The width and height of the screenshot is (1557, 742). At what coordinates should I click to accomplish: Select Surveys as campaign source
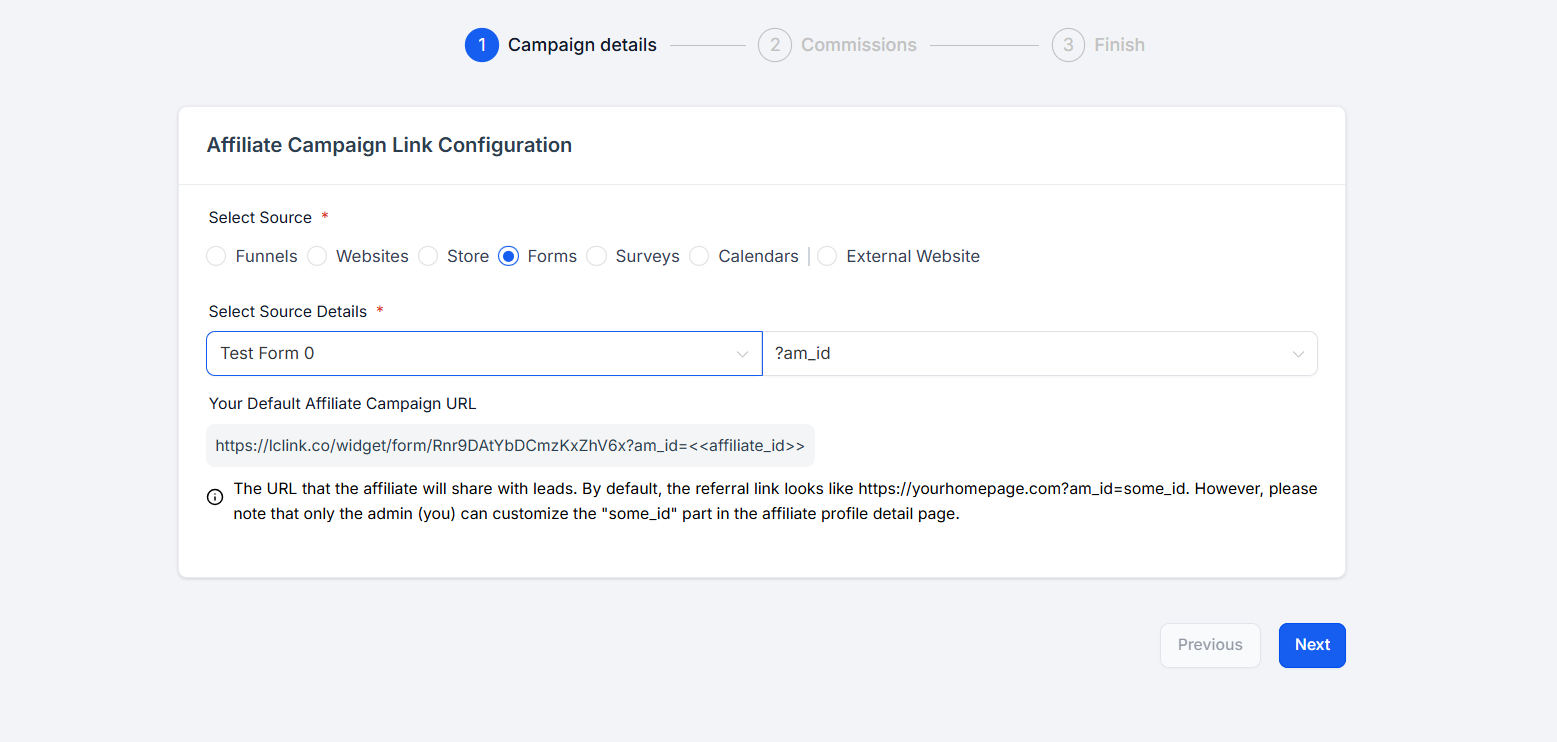(x=596, y=256)
